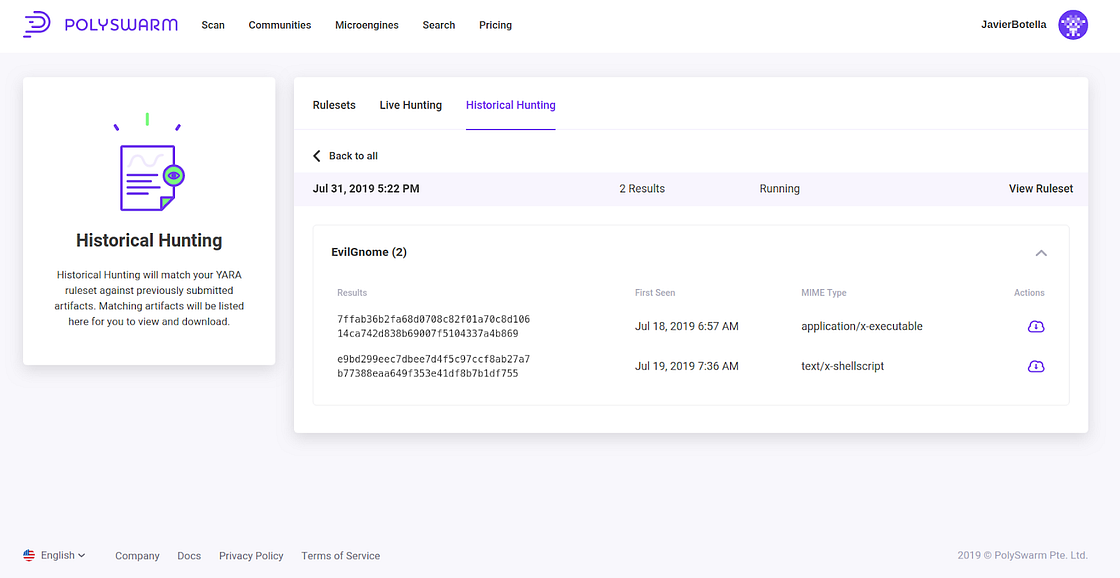
Task: Open the Privacy Policy link
Action: pyautogui.click(x=251, y=556)
